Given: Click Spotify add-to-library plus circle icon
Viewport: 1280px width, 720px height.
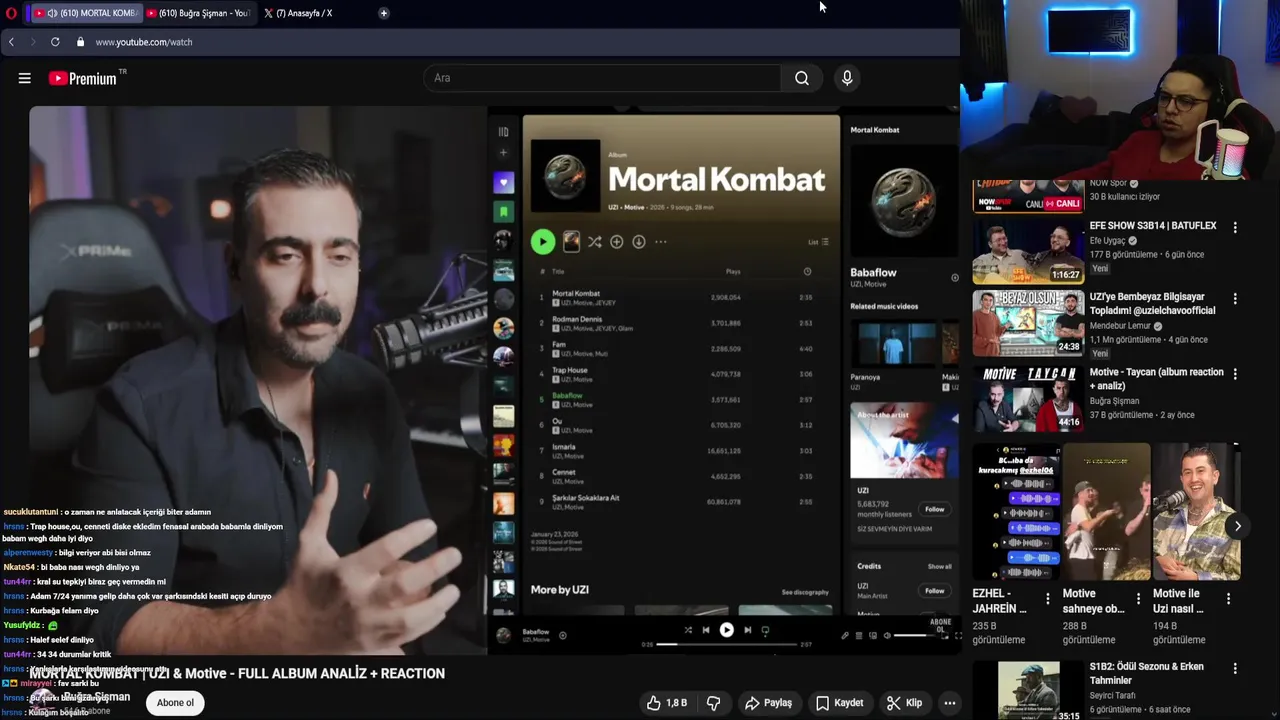Looking at the screenshot, I should 616,242.
